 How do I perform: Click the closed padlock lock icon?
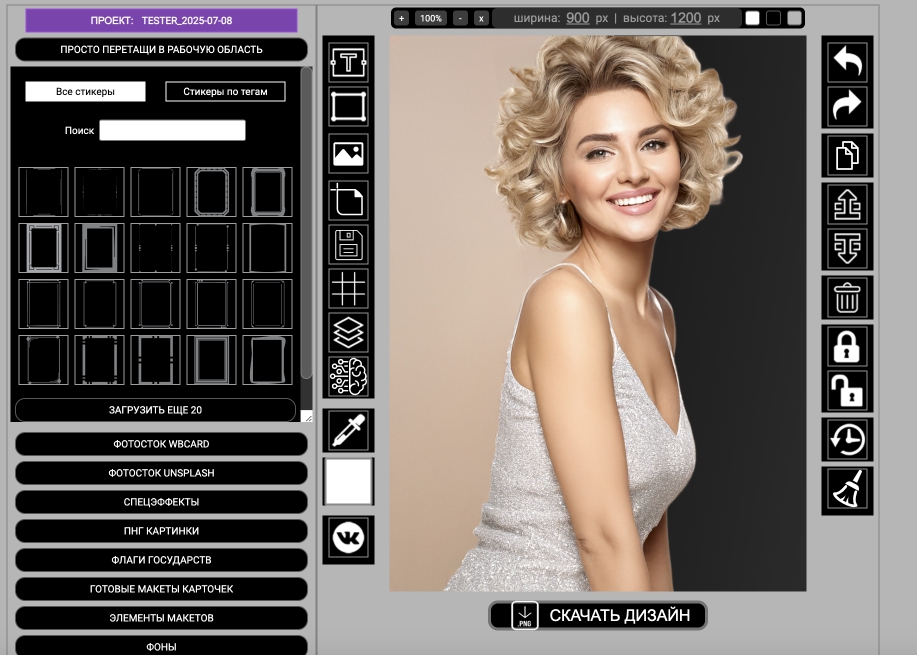(x=847, y=346)
